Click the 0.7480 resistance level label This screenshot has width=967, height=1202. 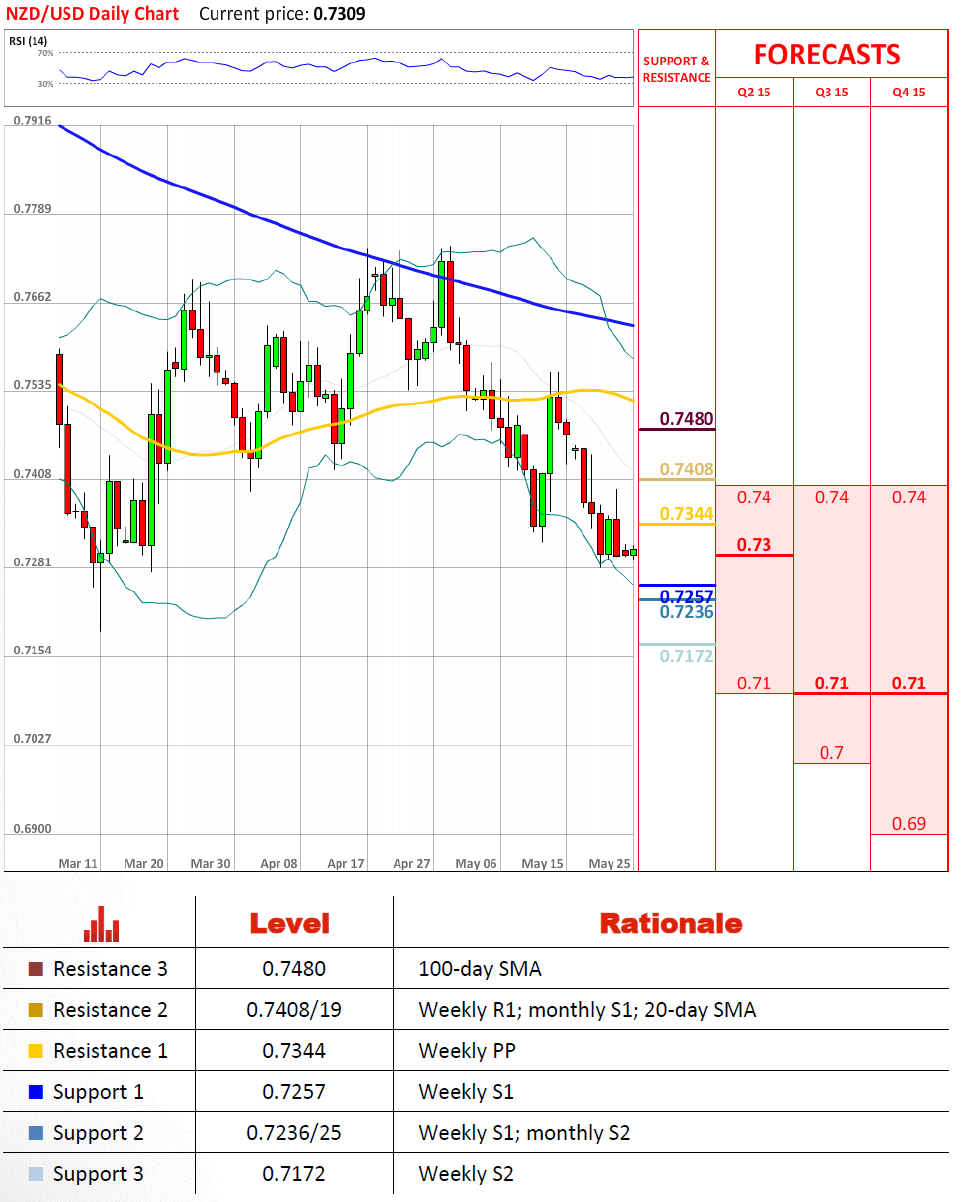(687, 419)
